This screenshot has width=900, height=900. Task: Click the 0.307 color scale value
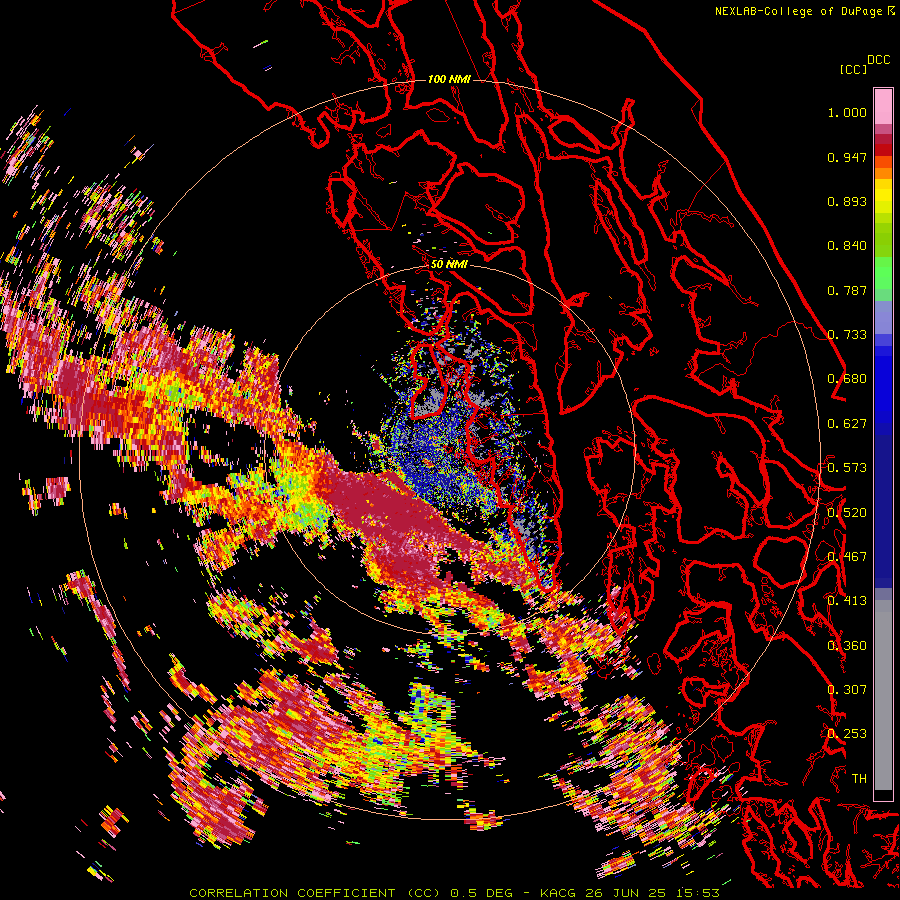(x=847, y=690)
